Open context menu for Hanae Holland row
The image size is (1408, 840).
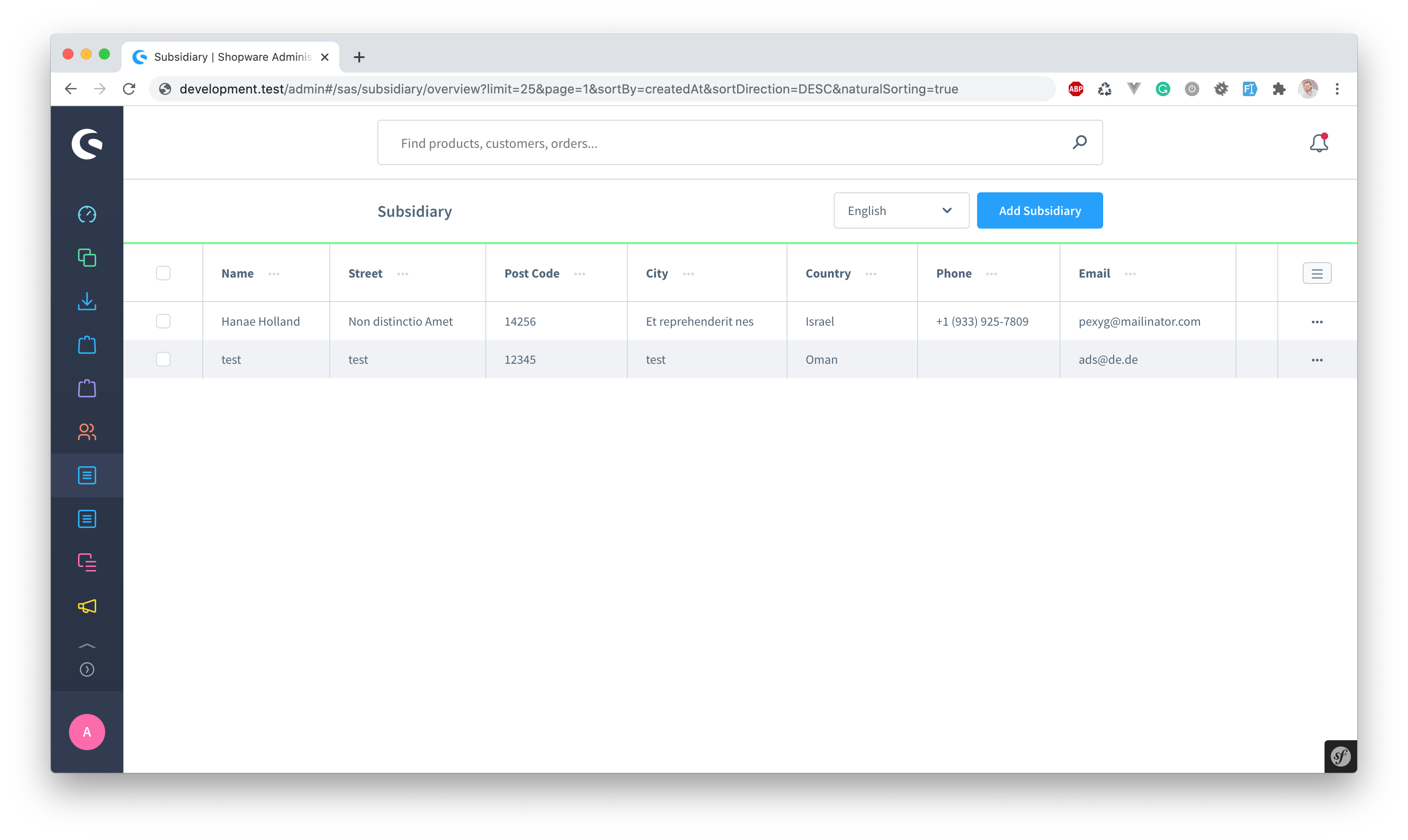click(x=1317, y=322)
